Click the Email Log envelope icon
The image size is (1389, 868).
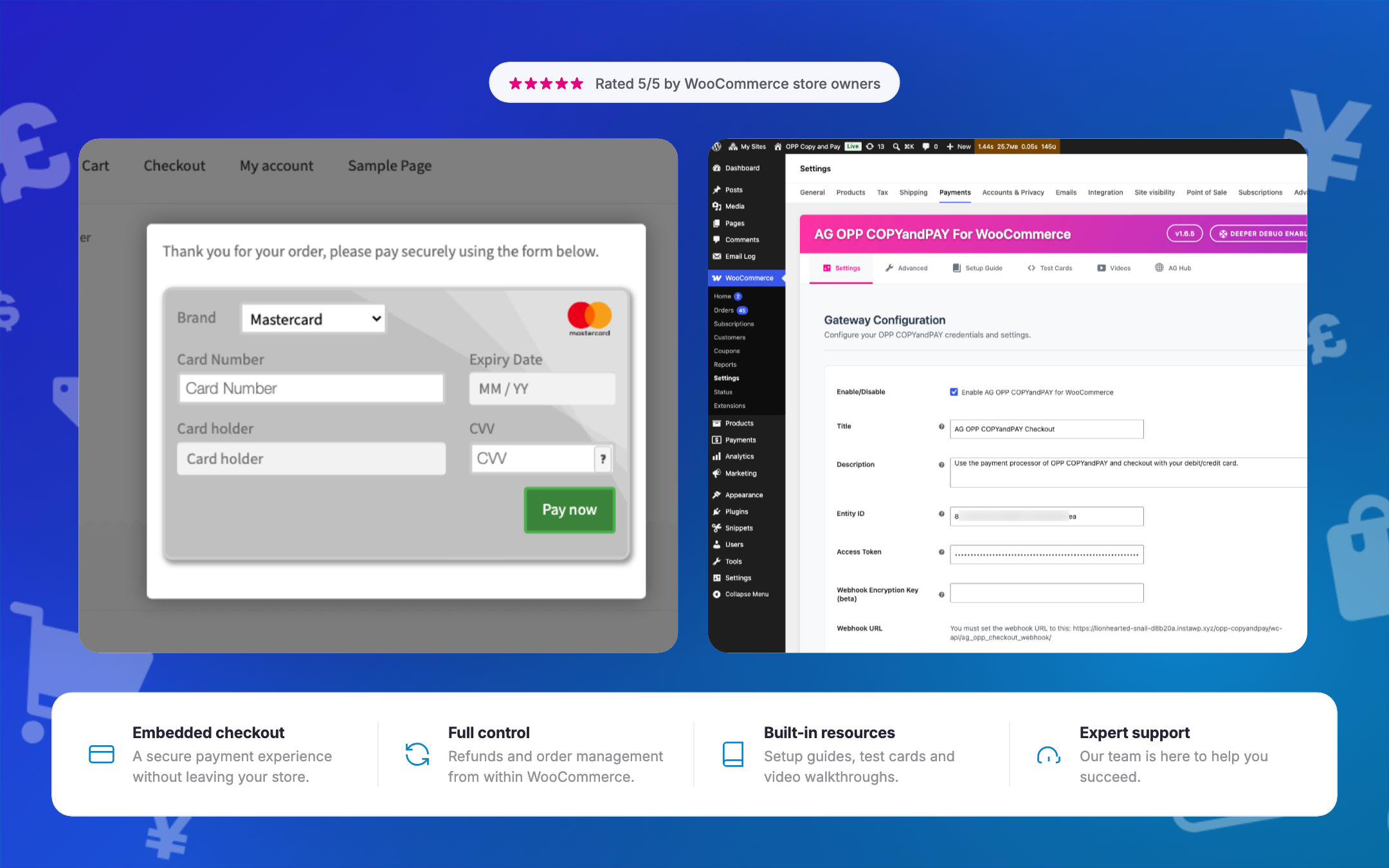717,256
